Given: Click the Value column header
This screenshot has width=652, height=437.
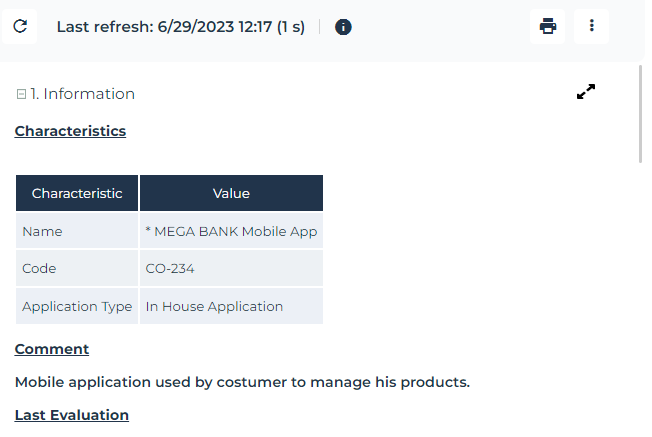Looking at the screenshot, I should click(x=231, y=193).
